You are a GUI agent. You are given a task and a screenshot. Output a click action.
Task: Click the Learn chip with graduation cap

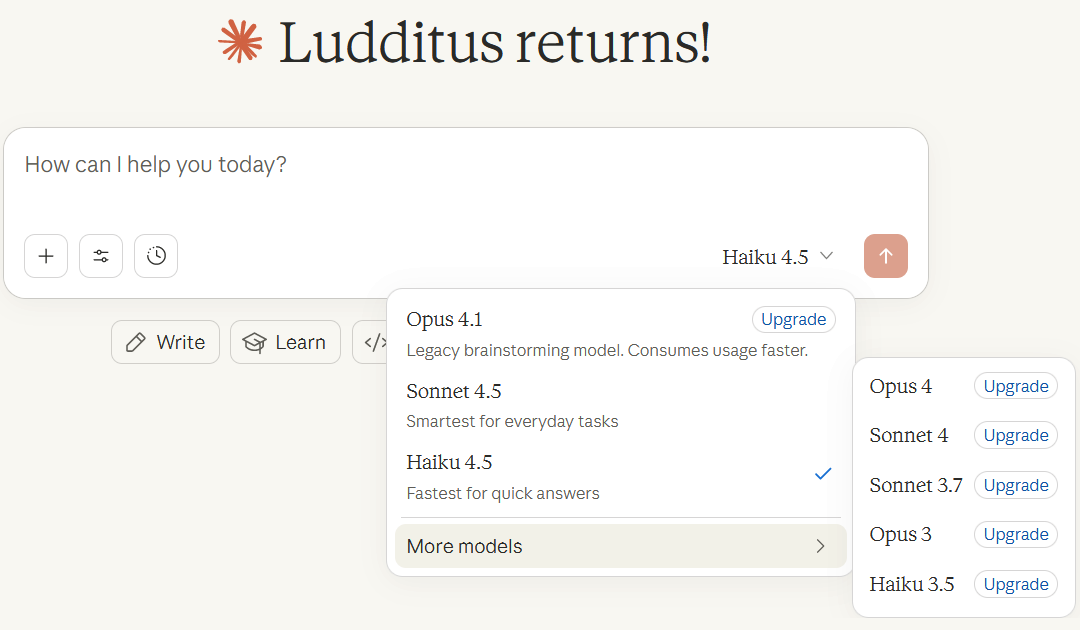click(285, 342)
